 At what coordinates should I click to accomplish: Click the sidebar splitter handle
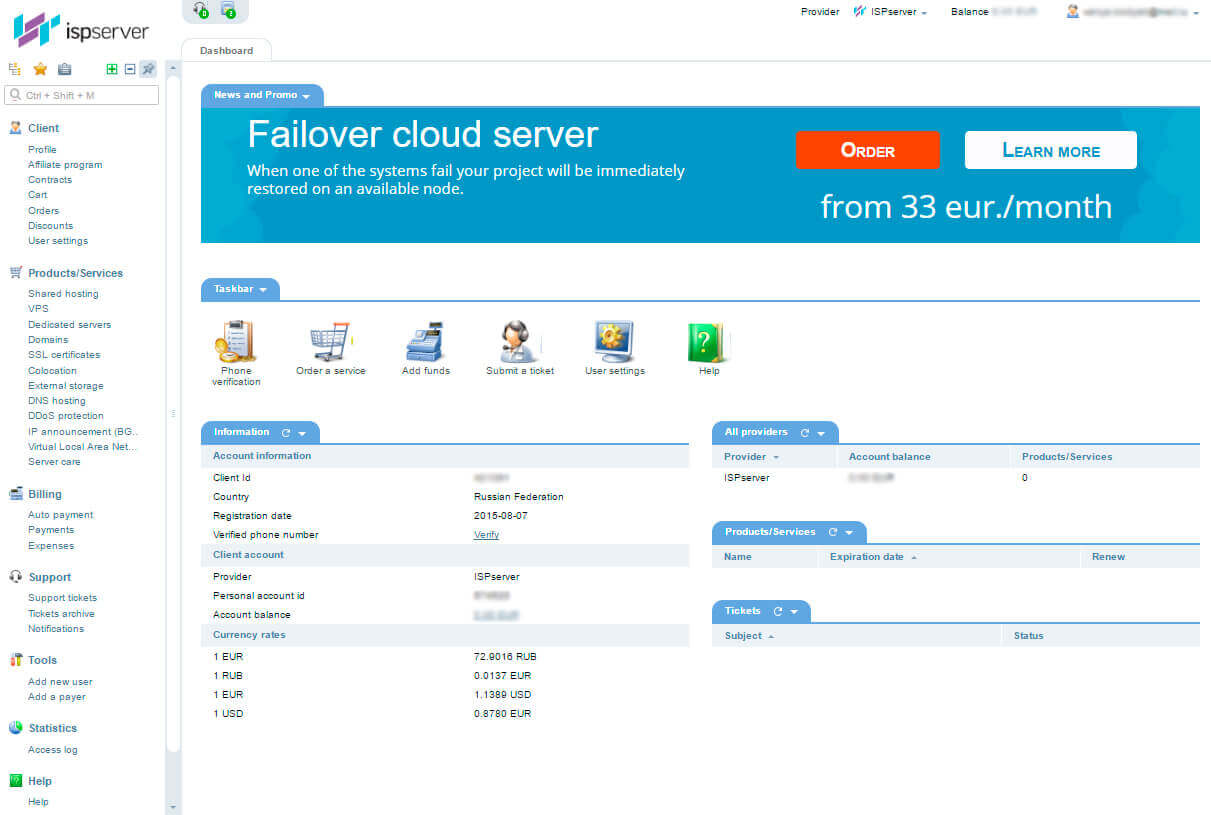(x=173, y=412)
